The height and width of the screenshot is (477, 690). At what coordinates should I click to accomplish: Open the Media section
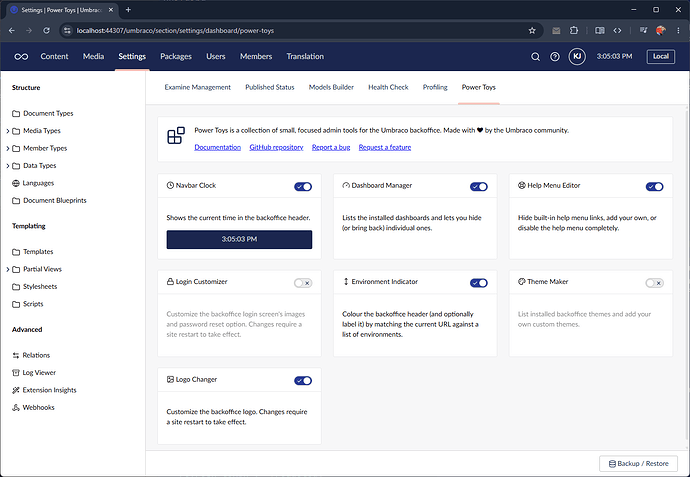93,56
